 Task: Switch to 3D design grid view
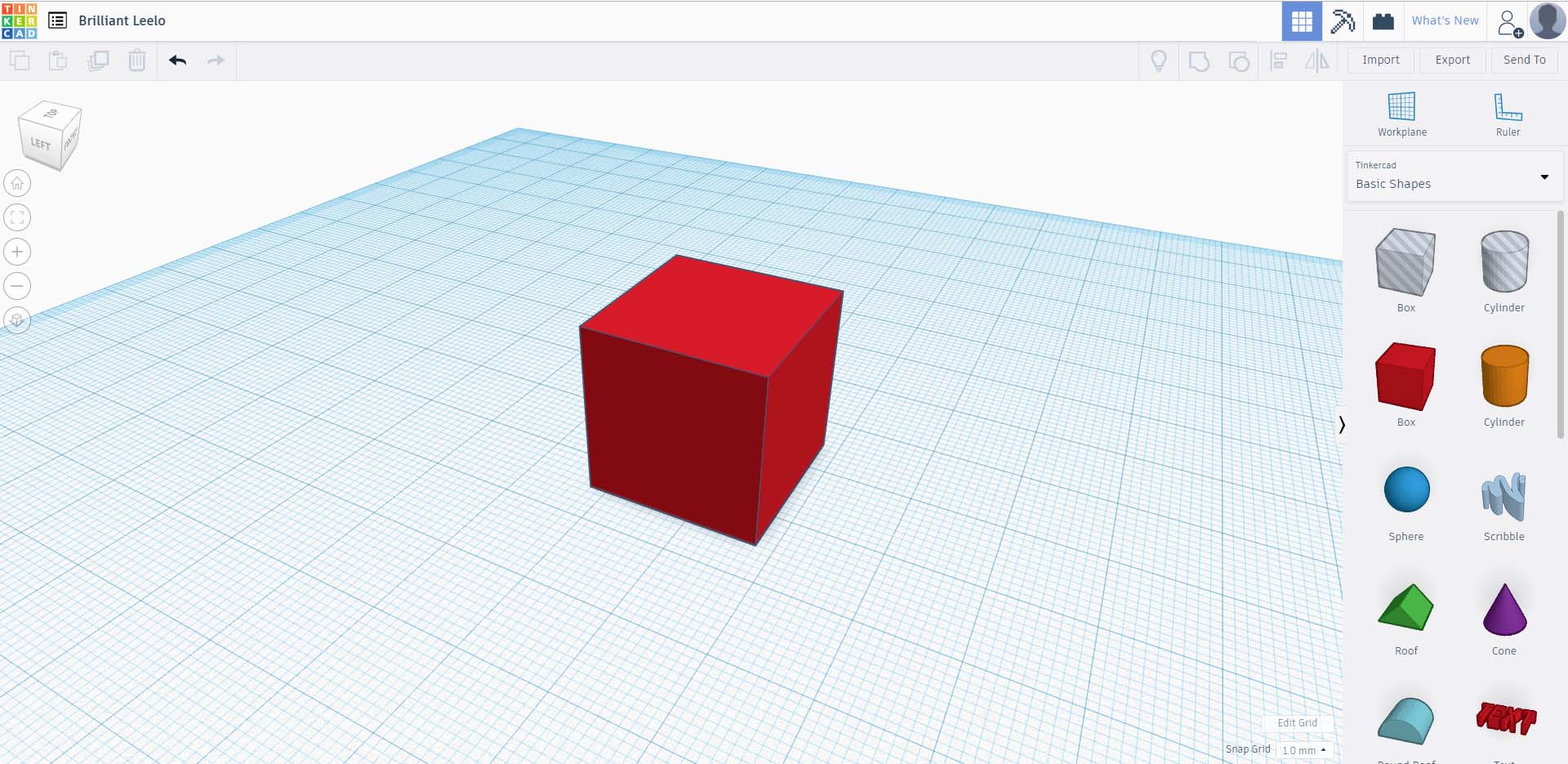1302,21
